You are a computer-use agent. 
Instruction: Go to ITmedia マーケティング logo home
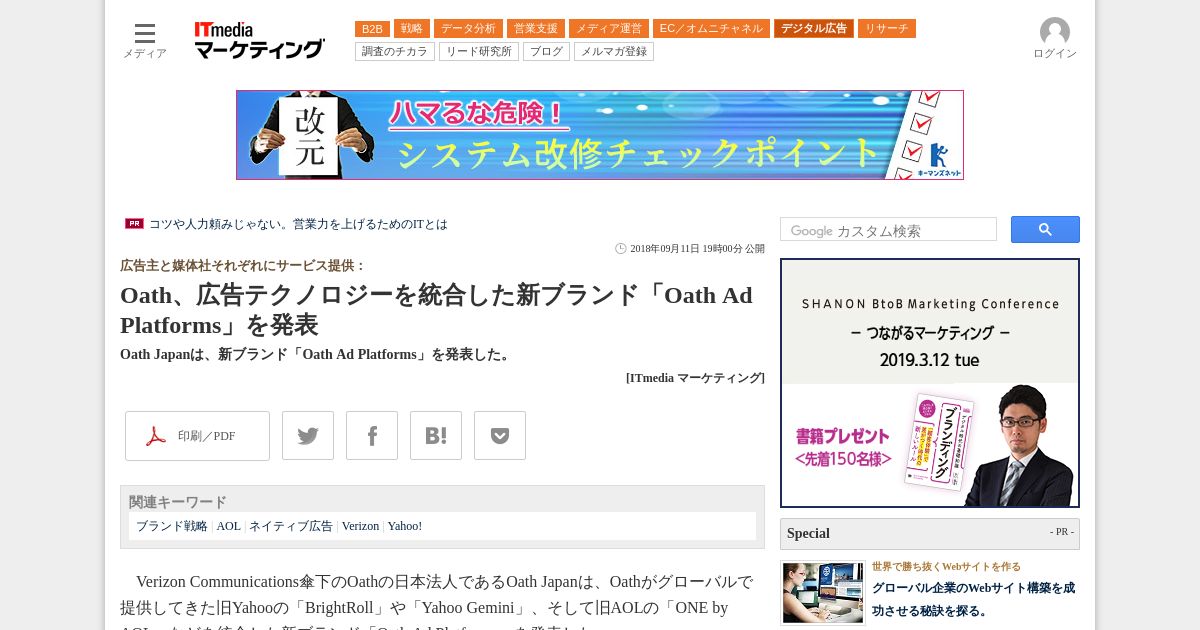259,41
